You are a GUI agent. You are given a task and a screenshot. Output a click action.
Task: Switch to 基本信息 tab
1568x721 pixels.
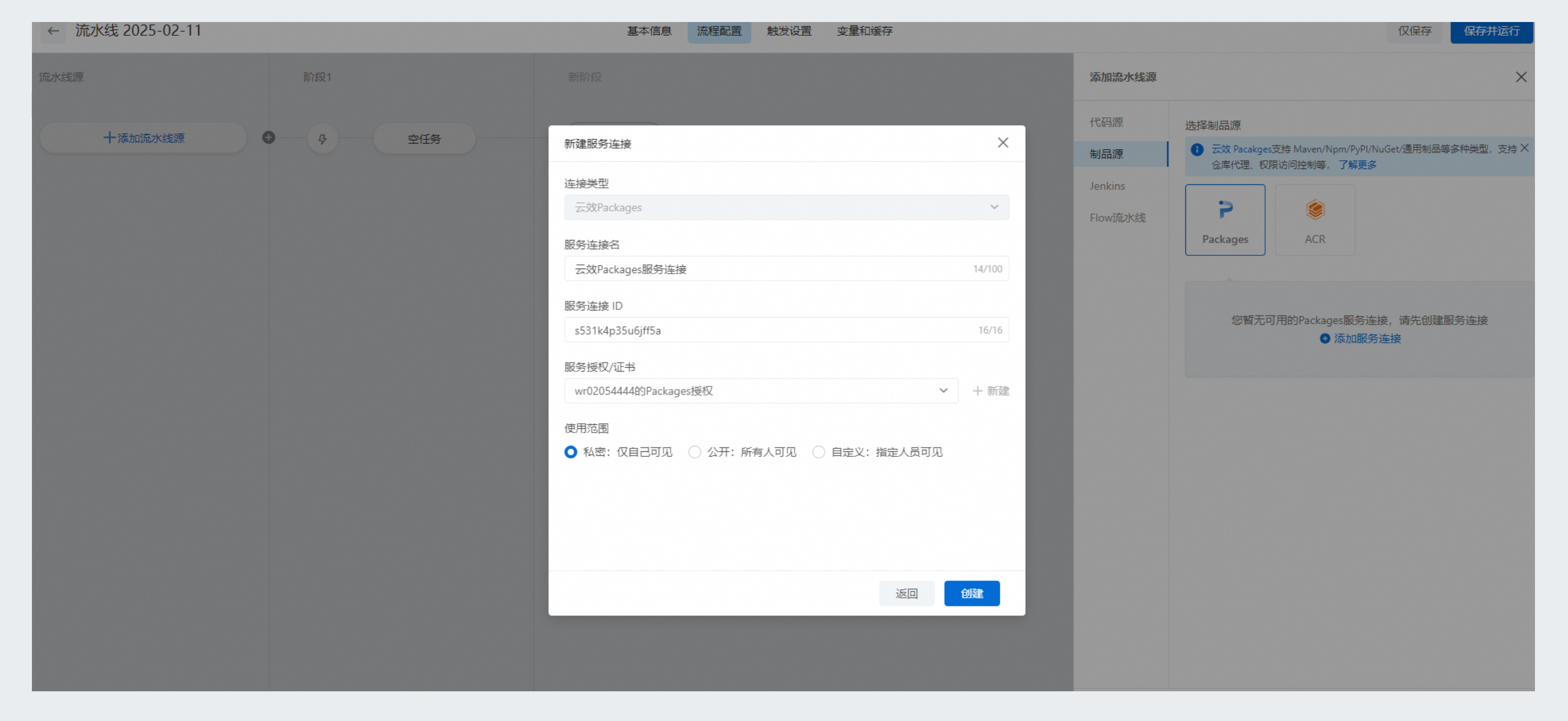click(x=649, y=31)
